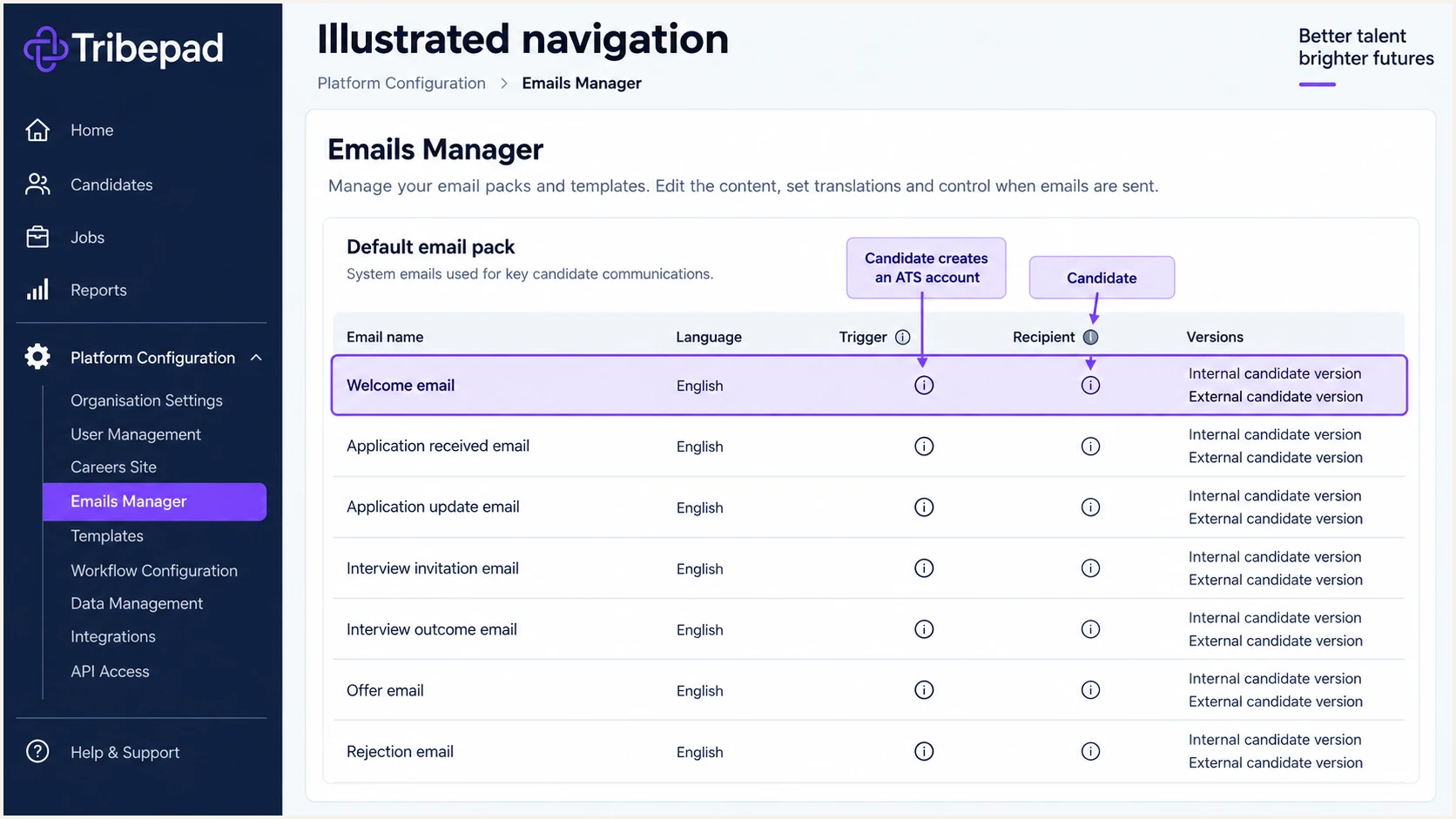Open recipient info for Rejection email
This screenshot has width=1456, height=819.
1090,751
